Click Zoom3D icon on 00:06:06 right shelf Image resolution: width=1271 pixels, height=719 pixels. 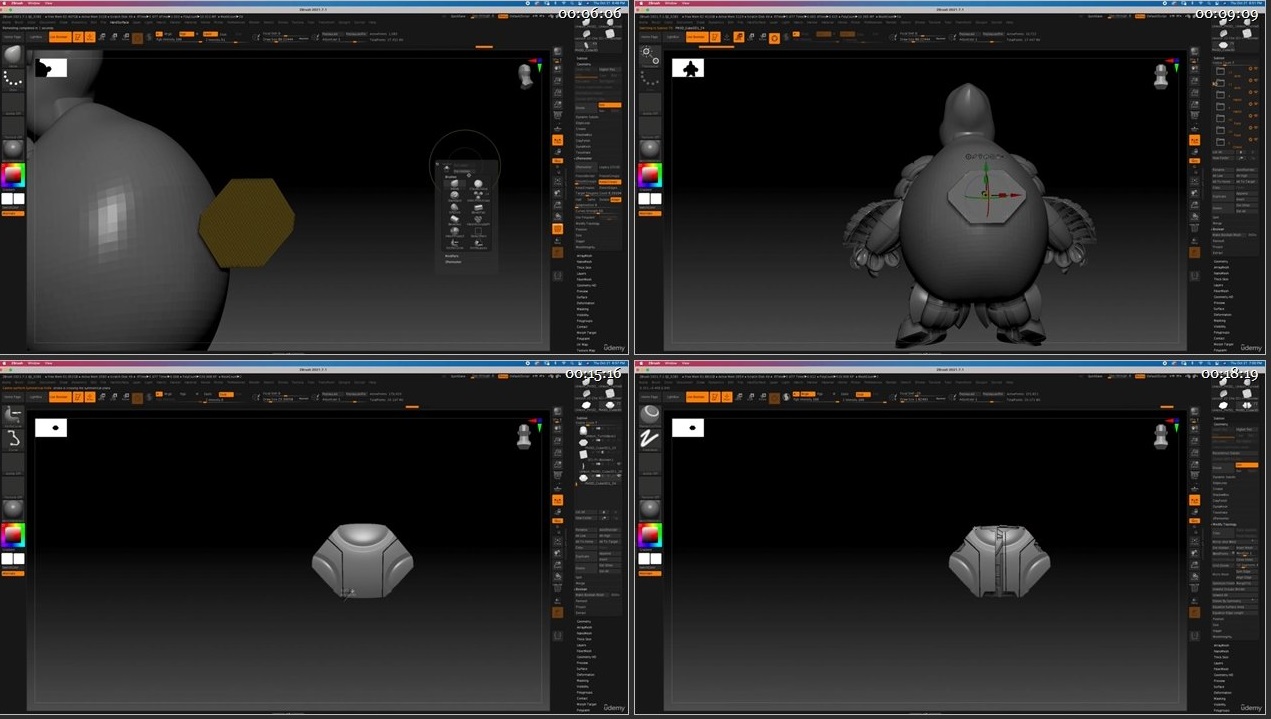click(558, 204)
